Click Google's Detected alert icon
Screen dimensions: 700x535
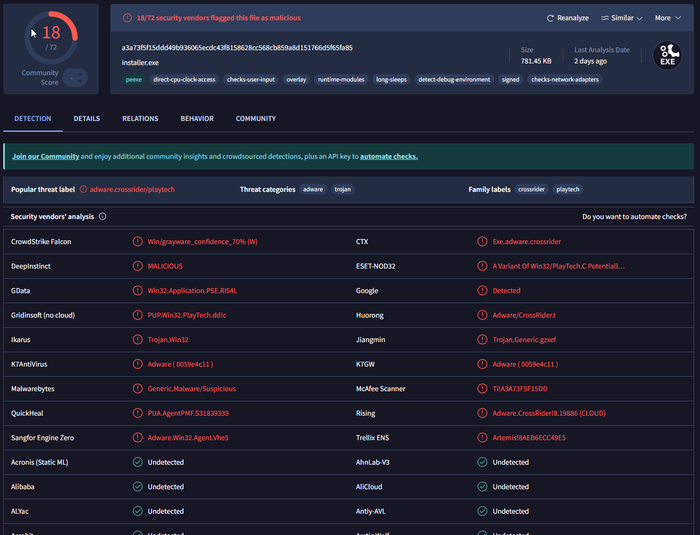(482, 291)
